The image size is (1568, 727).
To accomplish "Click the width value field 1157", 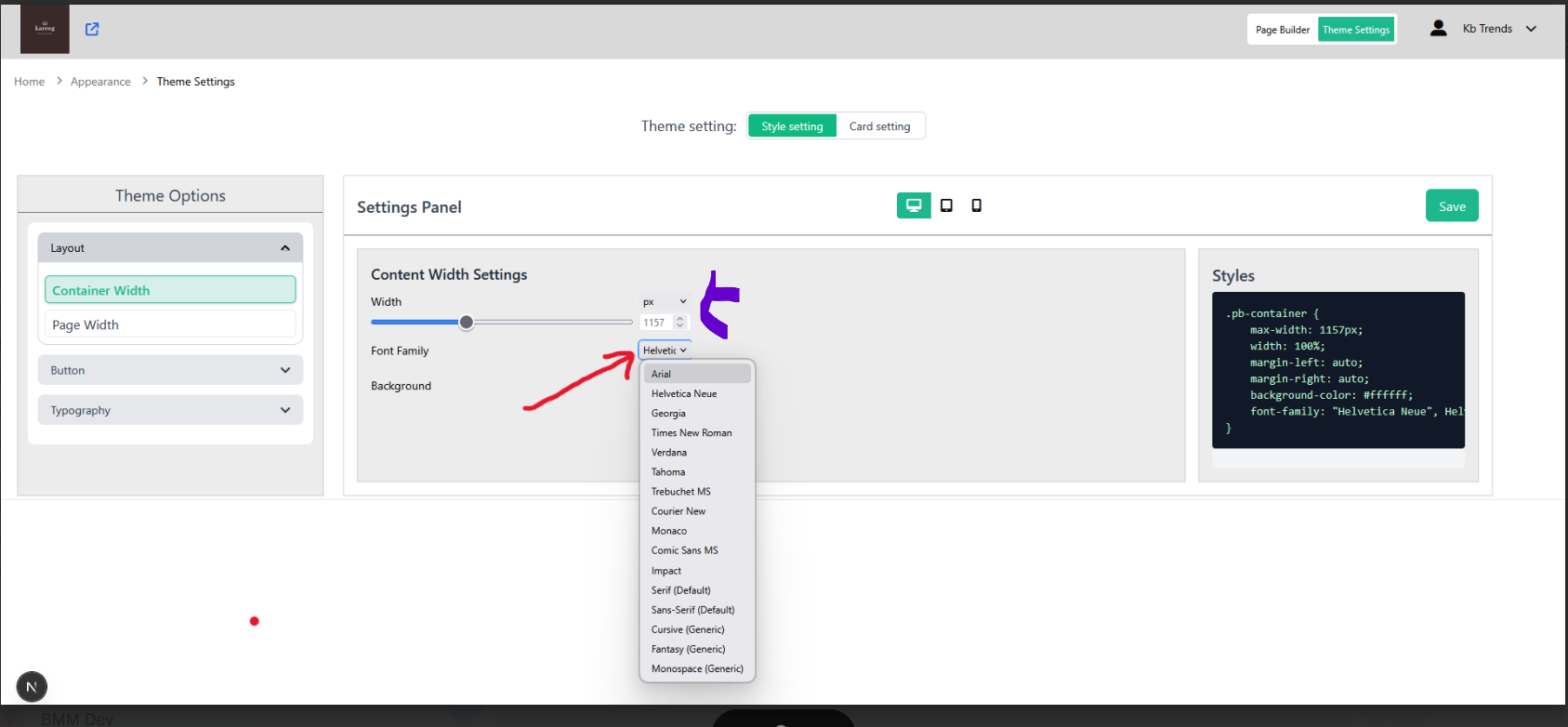I will point(656,323).
